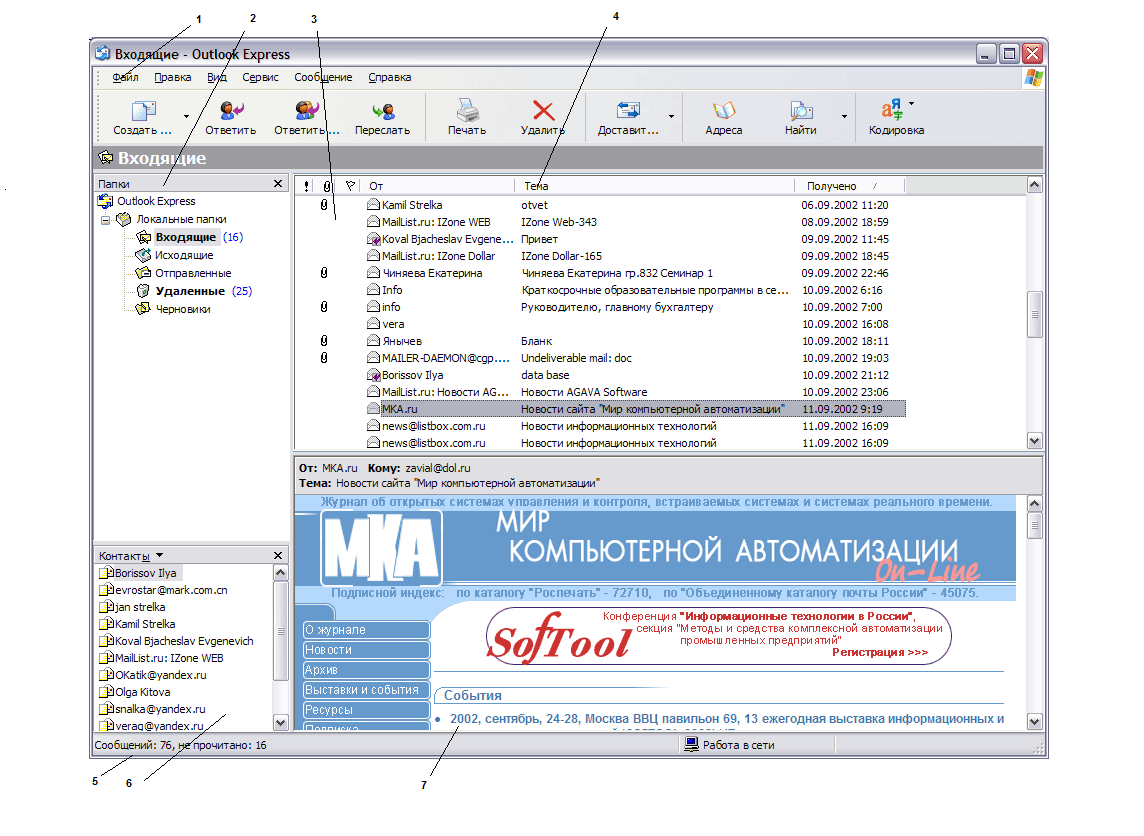Open the Файл menu

(125, 77)
